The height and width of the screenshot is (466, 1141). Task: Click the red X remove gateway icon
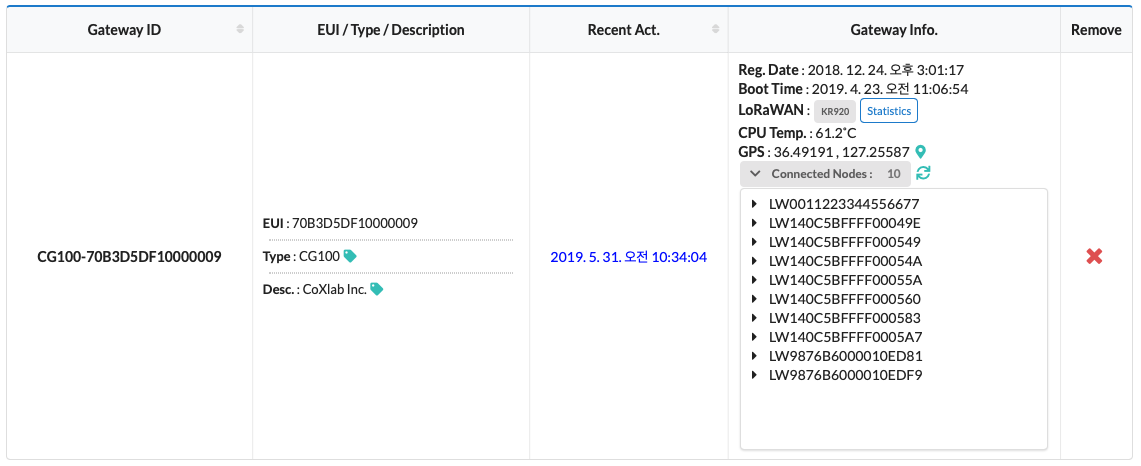[x=1094, y=257]
